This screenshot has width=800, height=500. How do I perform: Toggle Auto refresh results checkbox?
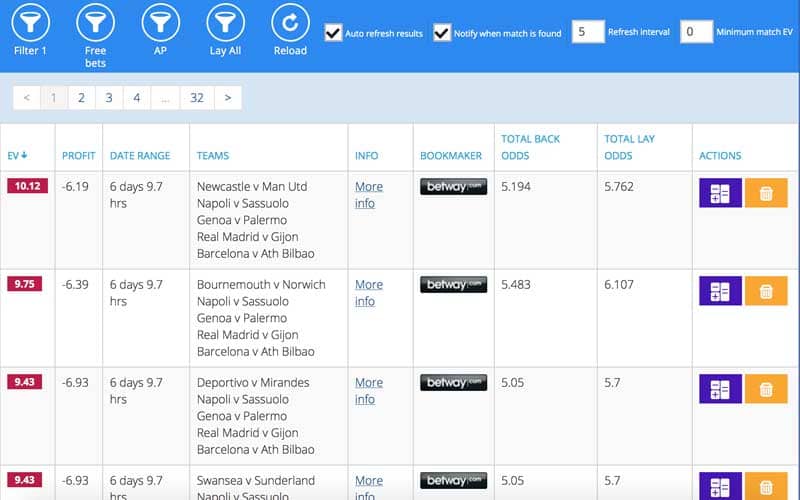point(333,33)
